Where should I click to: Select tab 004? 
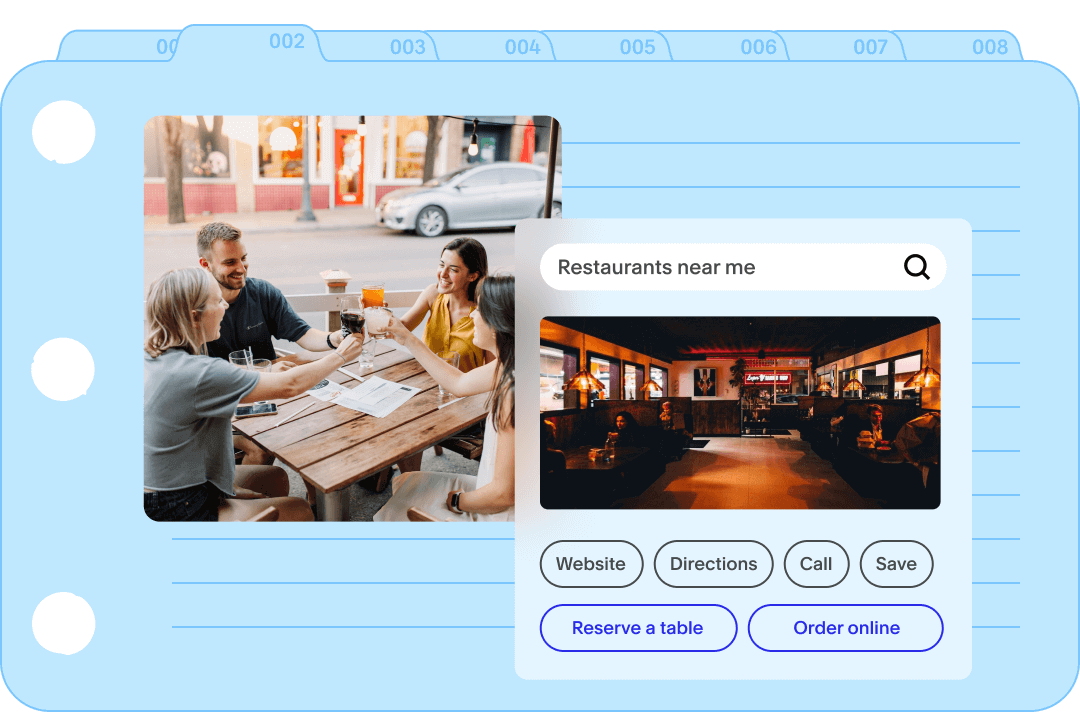tap(521, 46)
